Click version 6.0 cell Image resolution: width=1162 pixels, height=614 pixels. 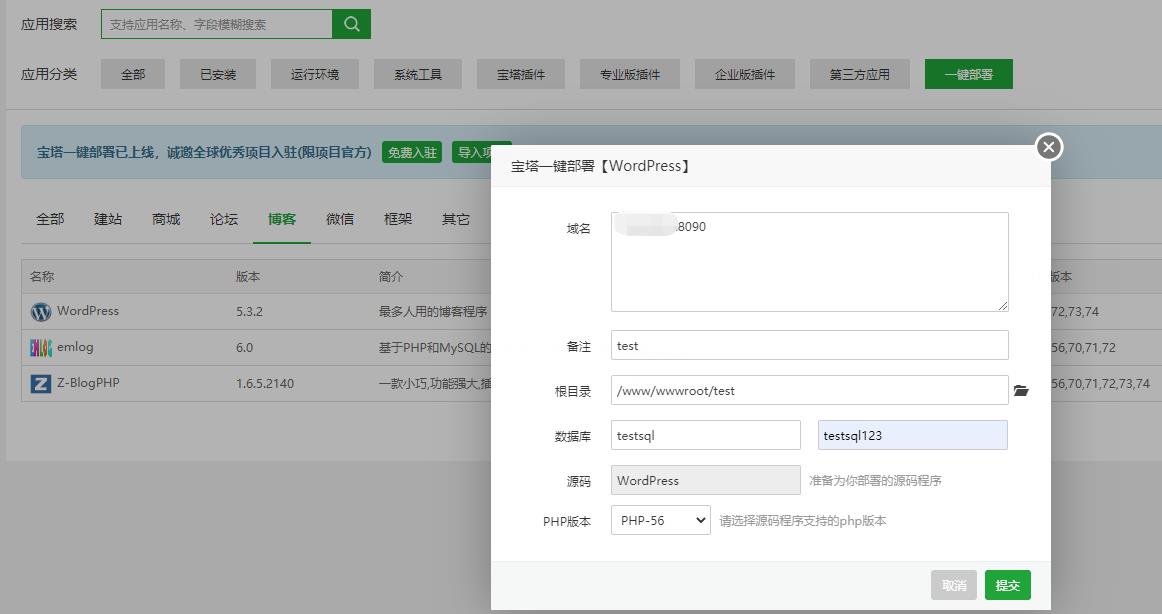[245, 347]
